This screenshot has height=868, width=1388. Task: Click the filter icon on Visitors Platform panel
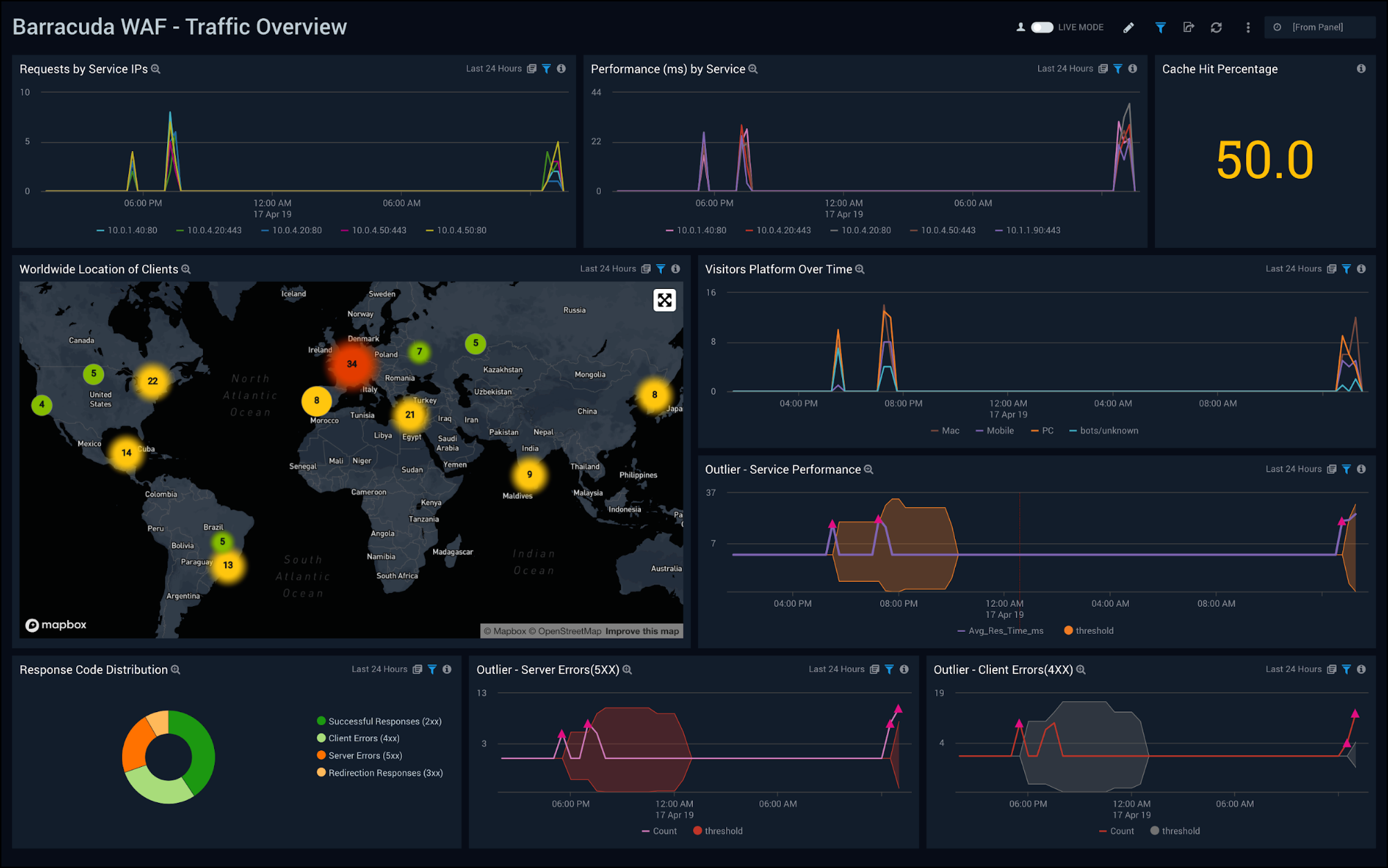1346,269
